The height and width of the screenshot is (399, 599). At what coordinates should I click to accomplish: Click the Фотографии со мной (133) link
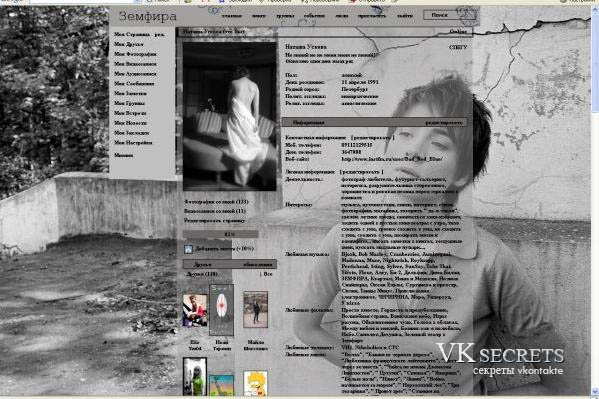pos(216,201)
